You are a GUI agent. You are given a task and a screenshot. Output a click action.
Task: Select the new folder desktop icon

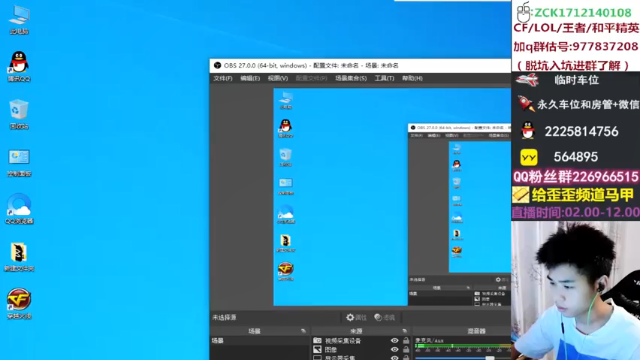click(19, 256)
